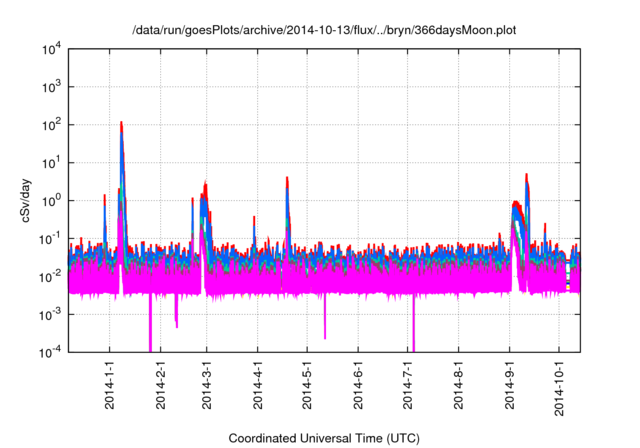640x448 pixels.
Task: Click the 10^4 y-axis tick label
Action: 53,49
